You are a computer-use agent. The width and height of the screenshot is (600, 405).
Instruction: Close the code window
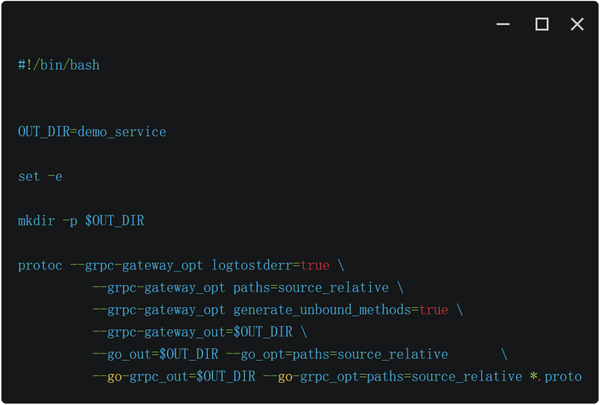point(577,25)
